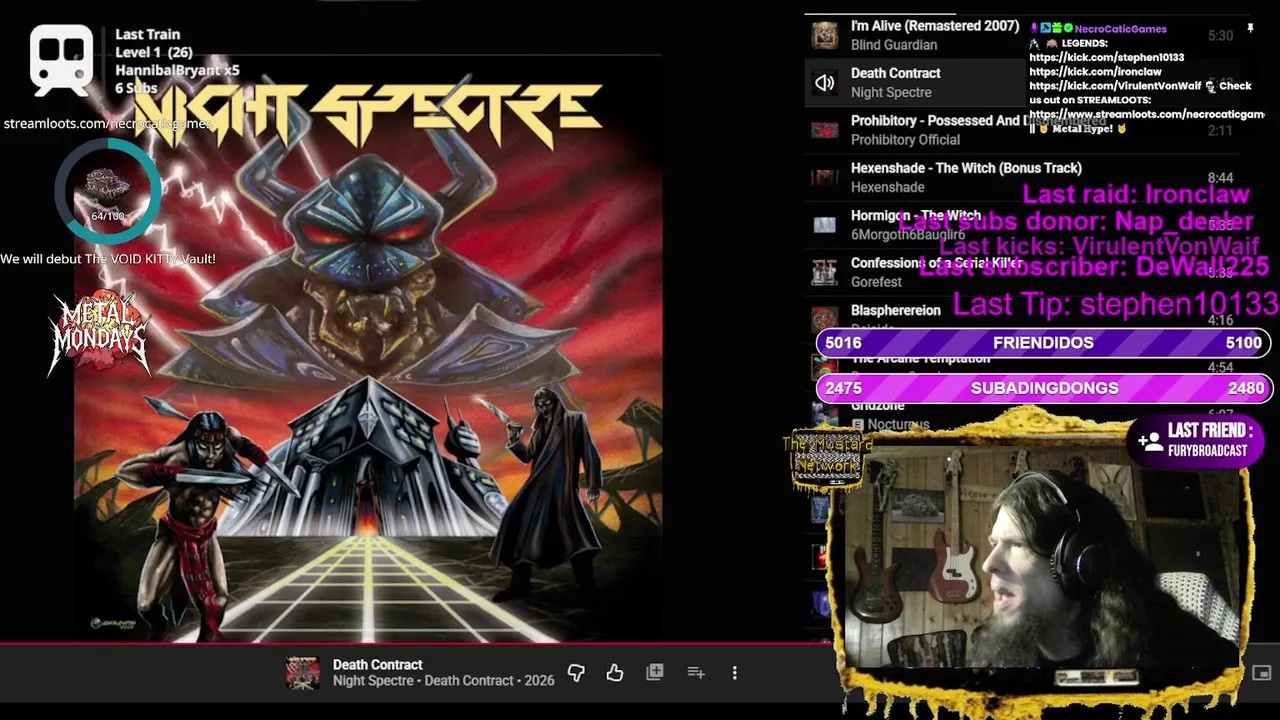
Task: Click Confessions of a Serial Killer thumbnail
Action: coord(824,272)
